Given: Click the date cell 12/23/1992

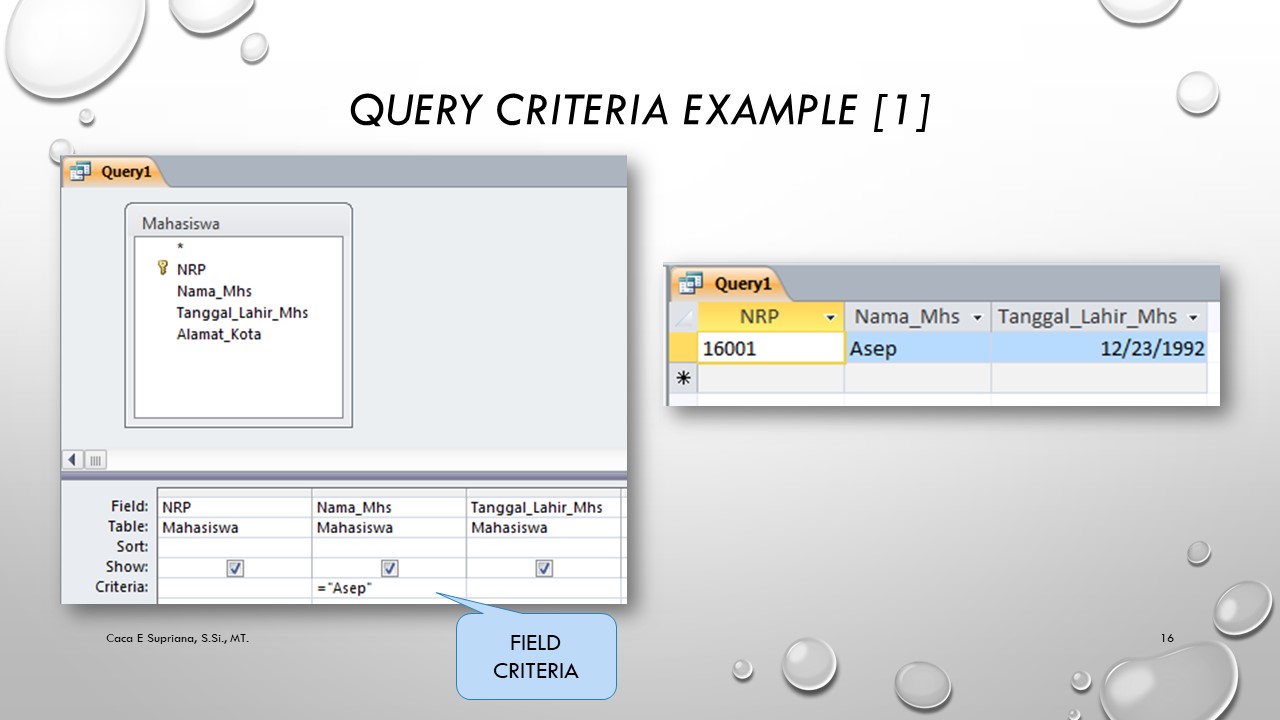Looking at the screenshot, I should 1099,348.
